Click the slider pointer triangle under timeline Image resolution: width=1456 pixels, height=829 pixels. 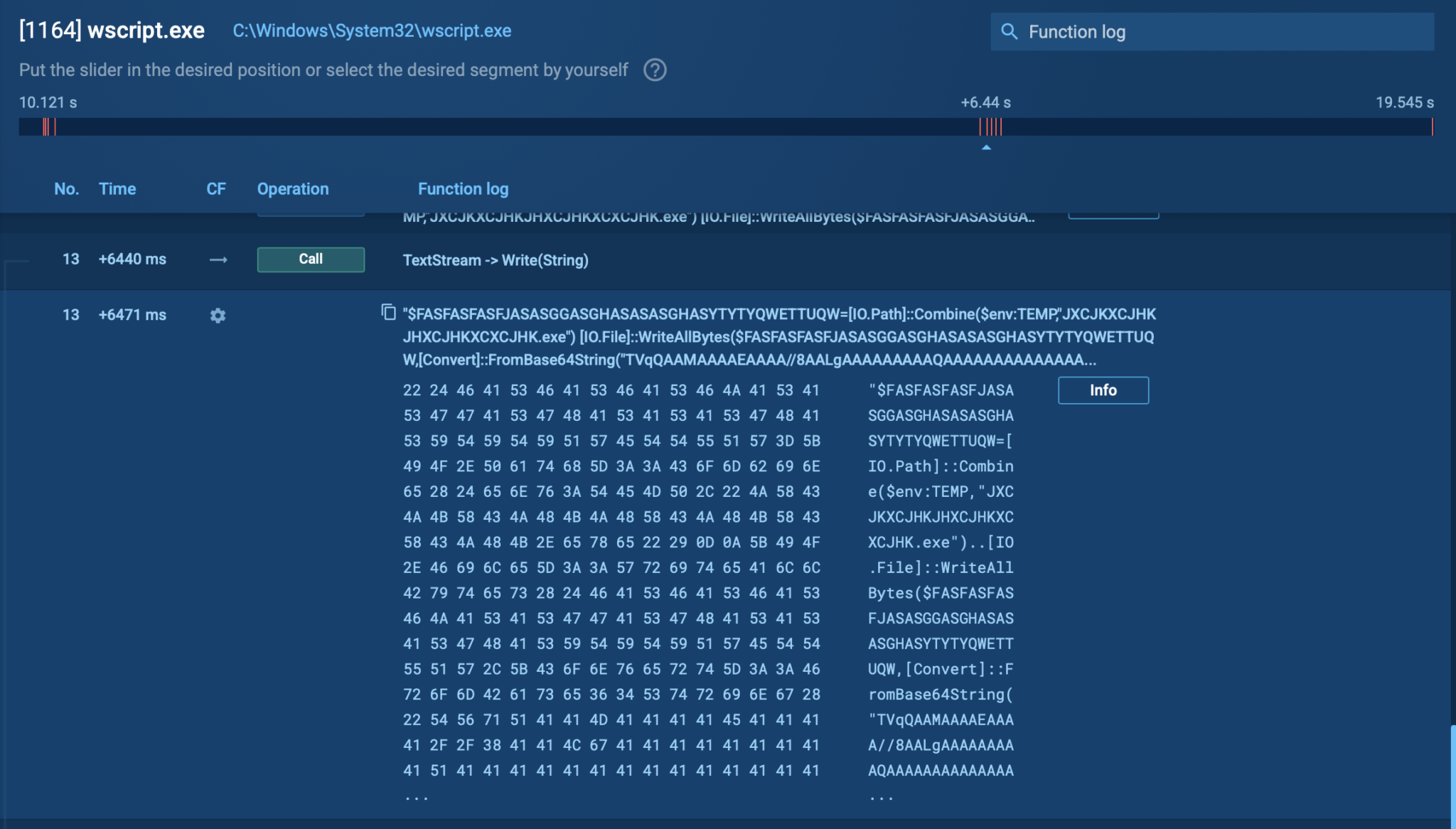(x=986, y=147)
